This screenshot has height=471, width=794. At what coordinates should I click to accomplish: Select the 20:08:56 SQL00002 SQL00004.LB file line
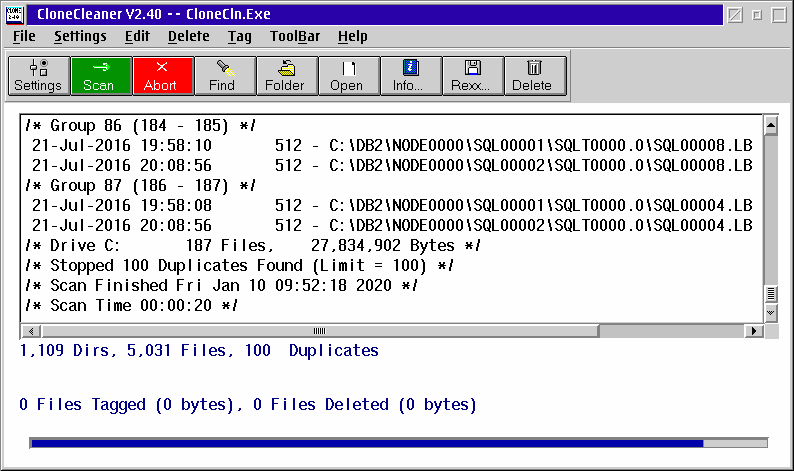[392, 225]
